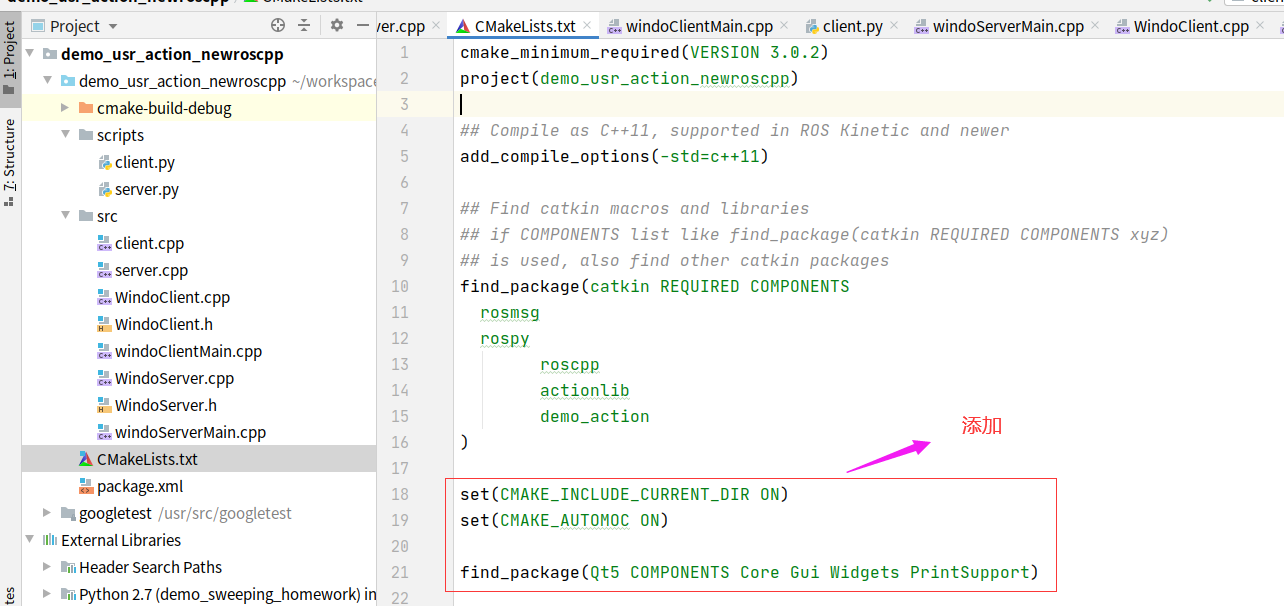Open WindoServer.h from the project tree

point(164,404)
